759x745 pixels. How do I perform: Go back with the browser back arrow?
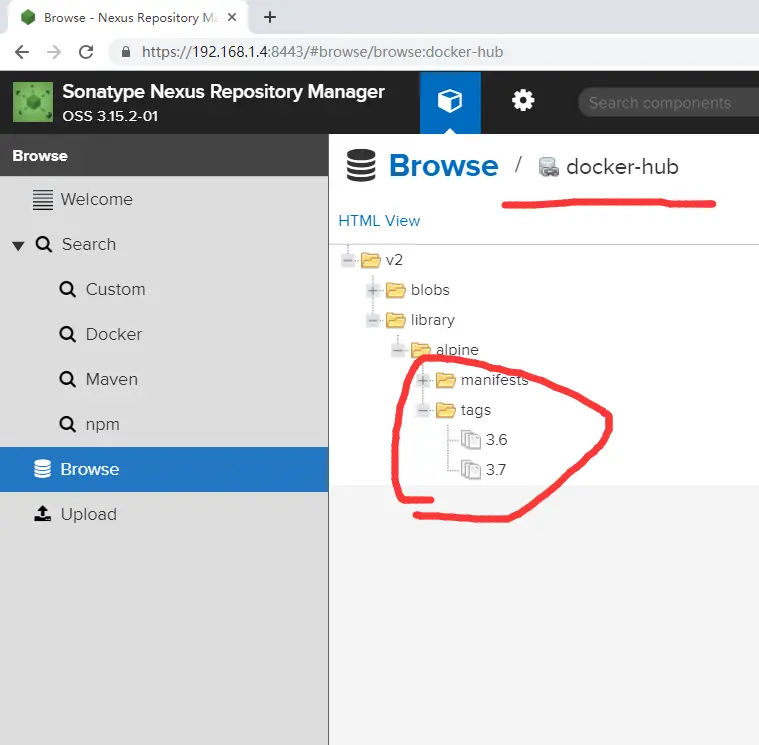tap(22, 52)
